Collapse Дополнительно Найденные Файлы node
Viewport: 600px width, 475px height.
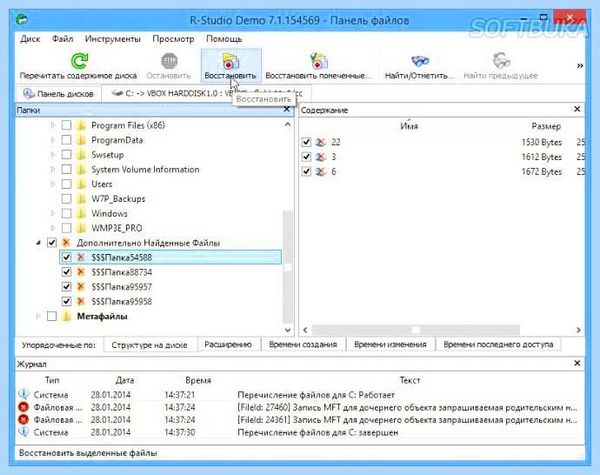(38, 243)
